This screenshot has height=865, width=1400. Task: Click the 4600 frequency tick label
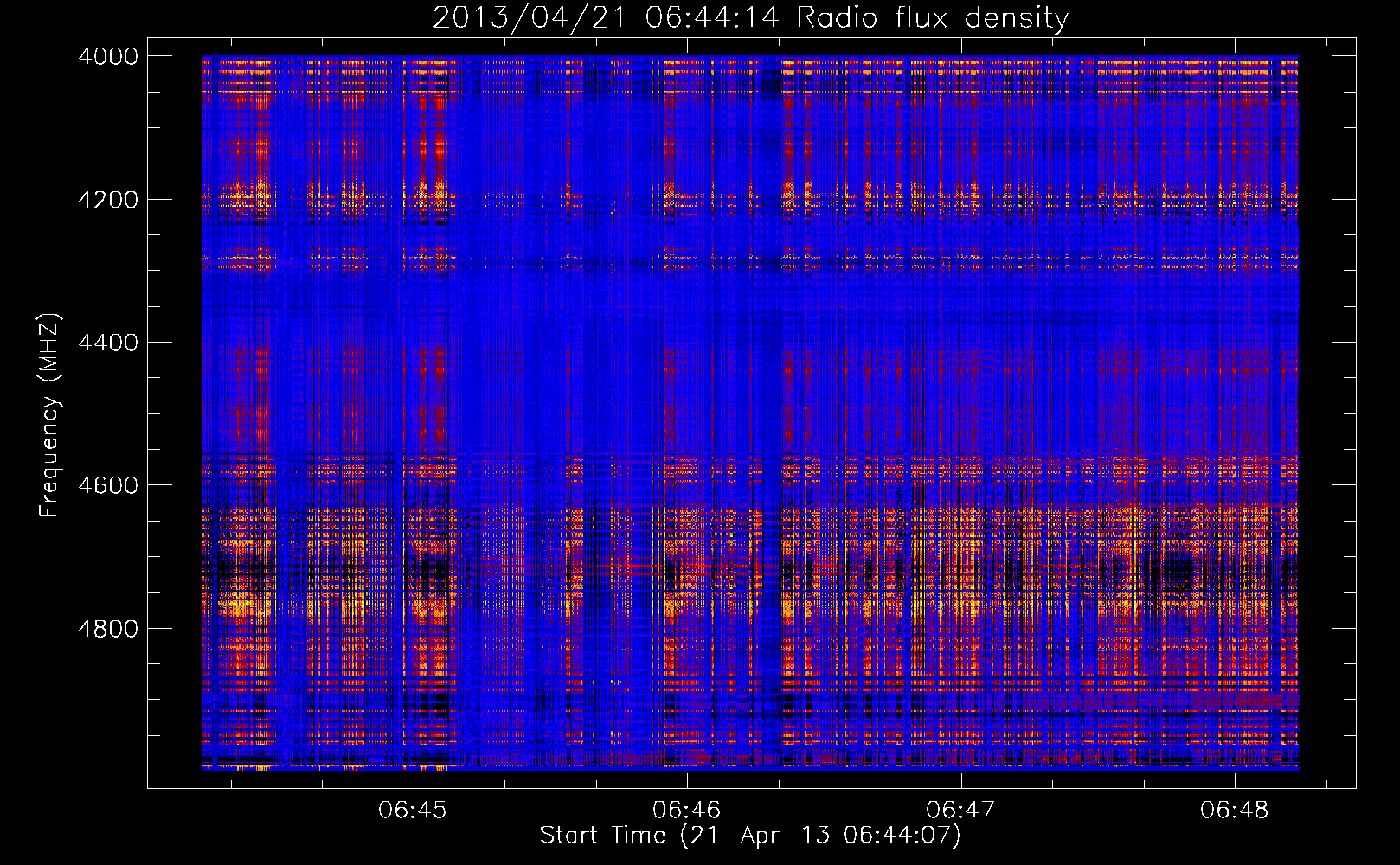(108, 485)
